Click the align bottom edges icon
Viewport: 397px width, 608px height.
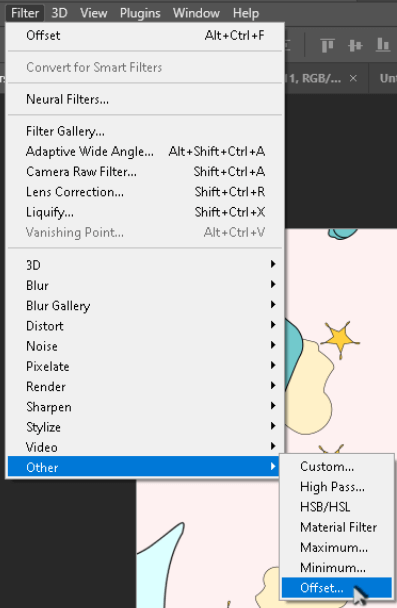click(x=383, y=45)
